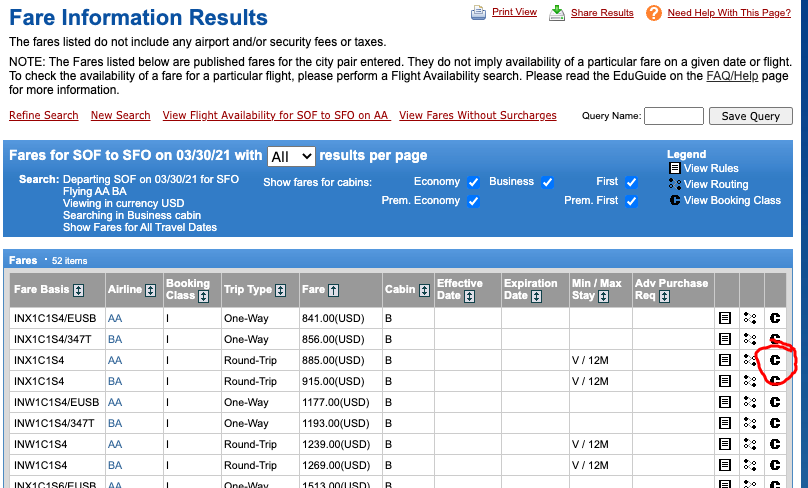Toggle the Business cabin checkbox
Image resolution: width=808 pixels, height=488 pixels.
[x=547, y=182]
